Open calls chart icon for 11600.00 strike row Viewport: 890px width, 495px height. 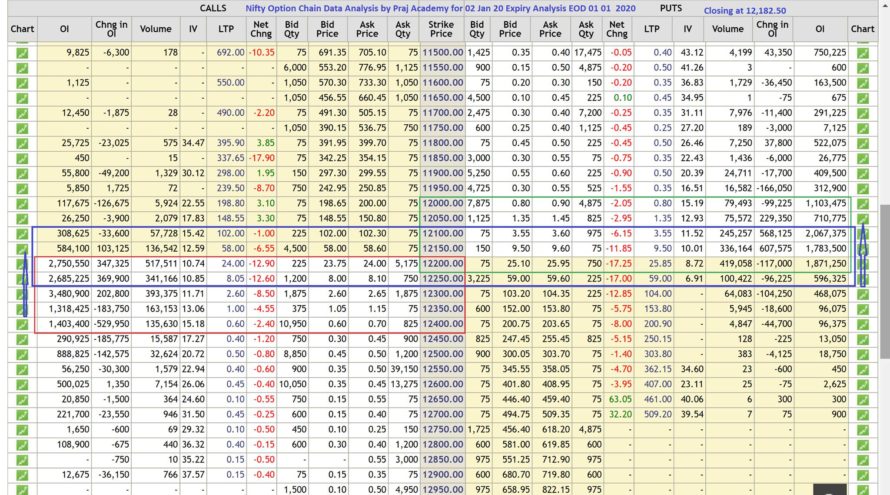tap(22, 83)
